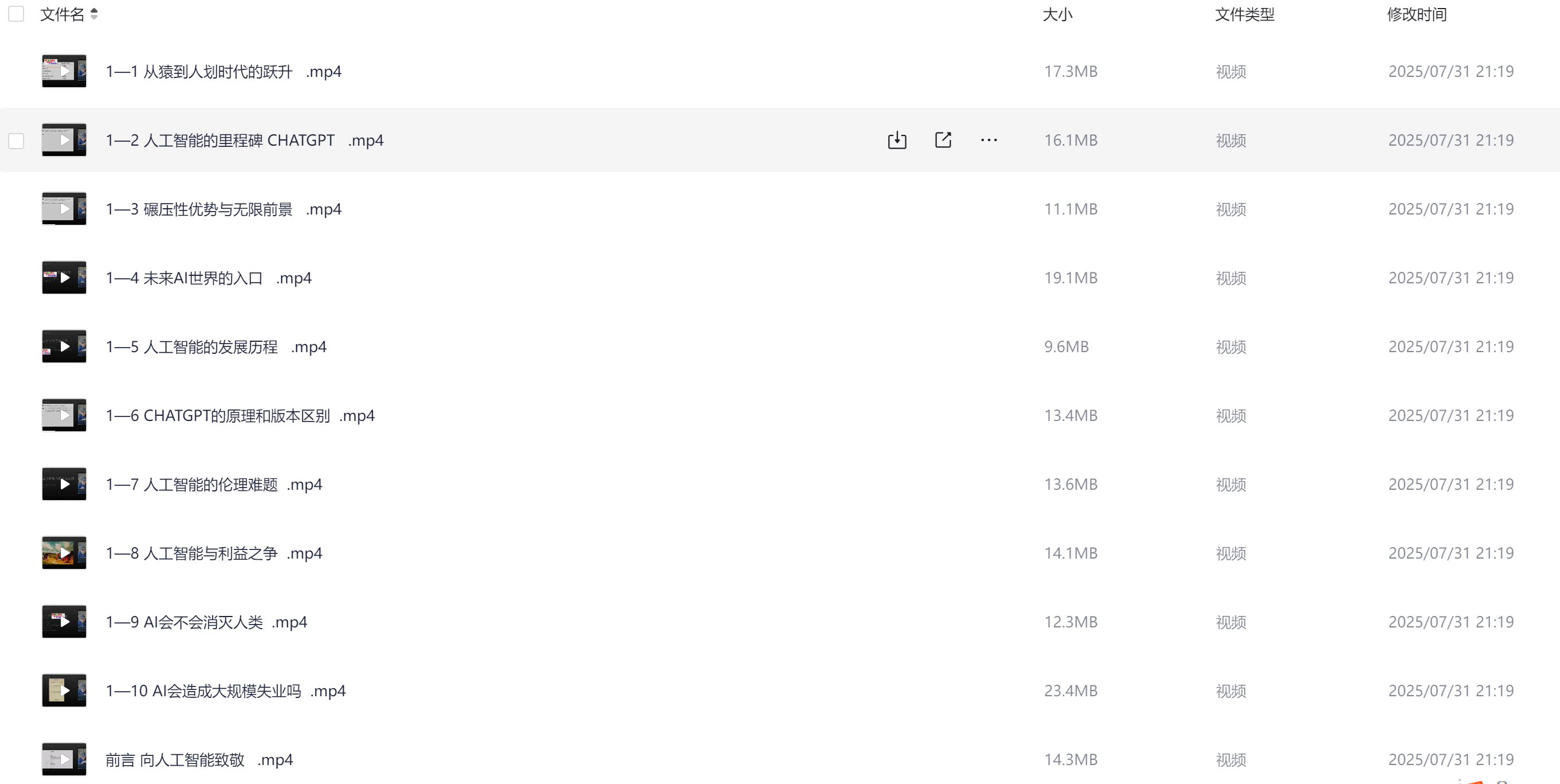Open video thumbnail of 1—1 从猿到人划时代的跃升

[x=64, y=72]
